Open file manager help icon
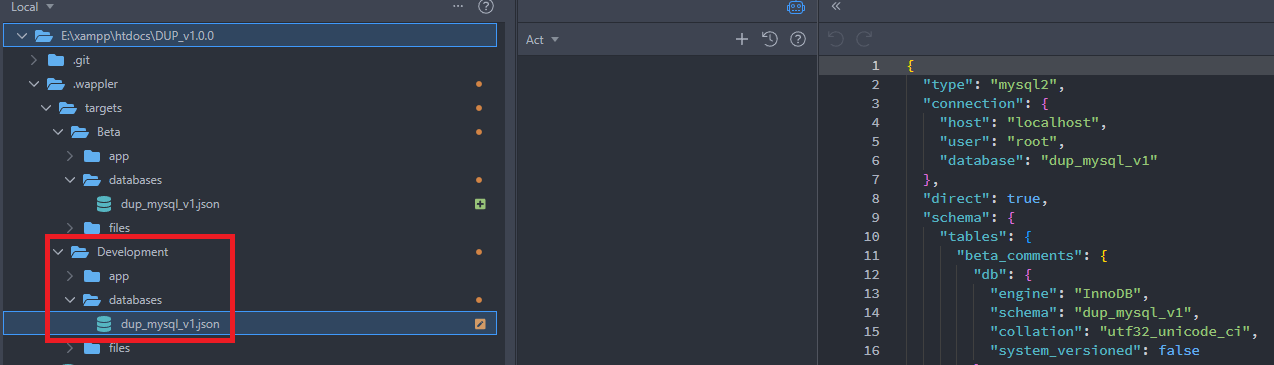1274x365 pixels. [486, 7]
